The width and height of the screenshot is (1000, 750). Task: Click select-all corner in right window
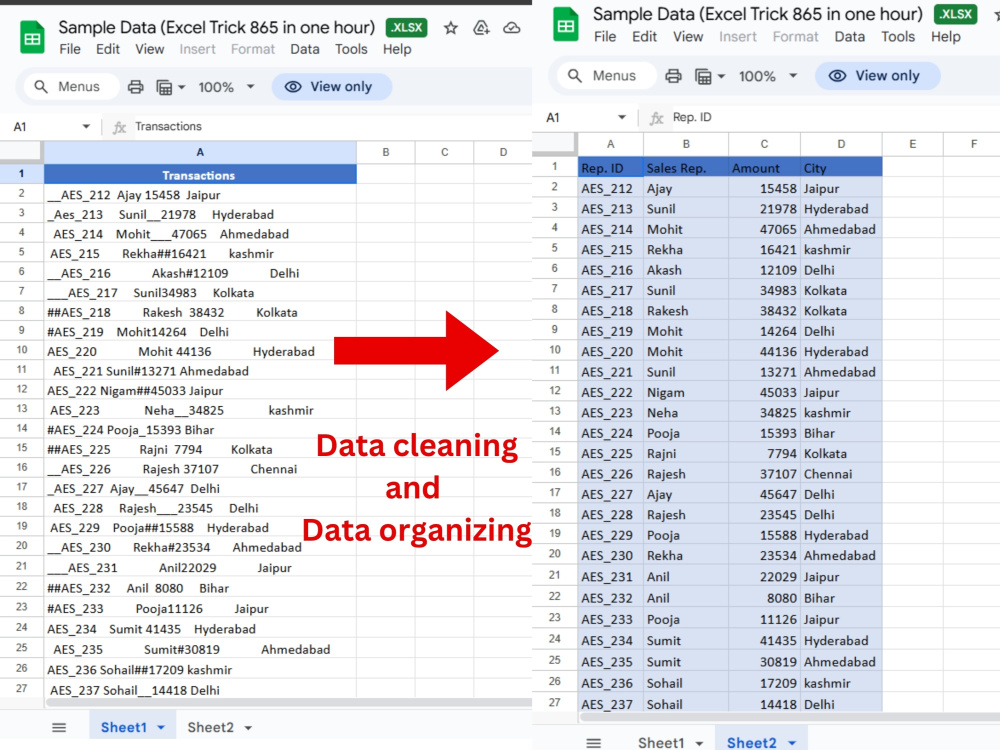point(555,144)
